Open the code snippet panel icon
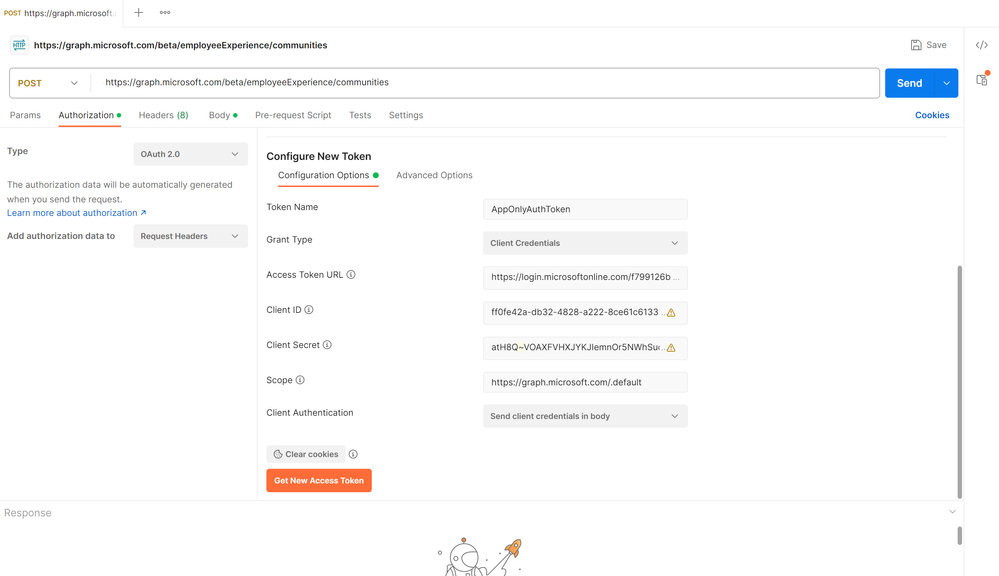This screenshot has width=999, height=576. point(982,45)
